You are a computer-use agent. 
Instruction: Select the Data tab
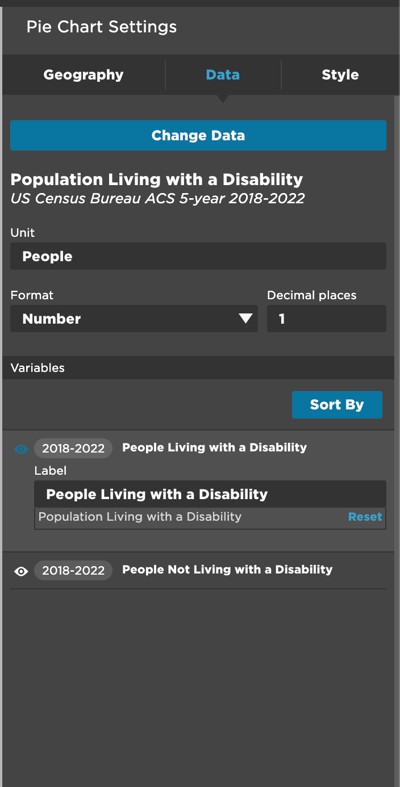[222, 75]
